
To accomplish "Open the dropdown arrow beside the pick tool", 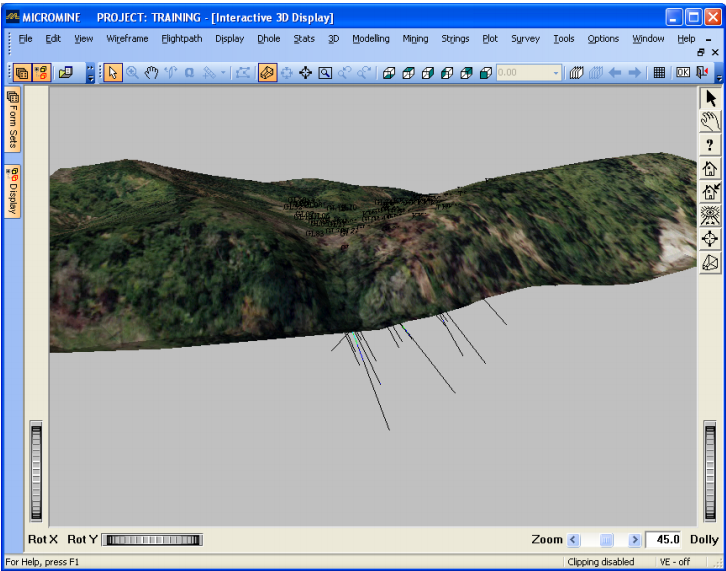I will tap(223, 73).
